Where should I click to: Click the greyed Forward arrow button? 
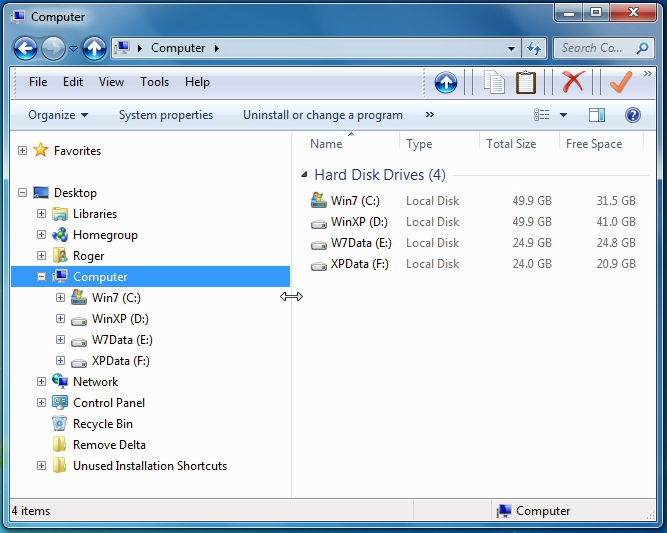pyautogui.click(x=53, y=48)
